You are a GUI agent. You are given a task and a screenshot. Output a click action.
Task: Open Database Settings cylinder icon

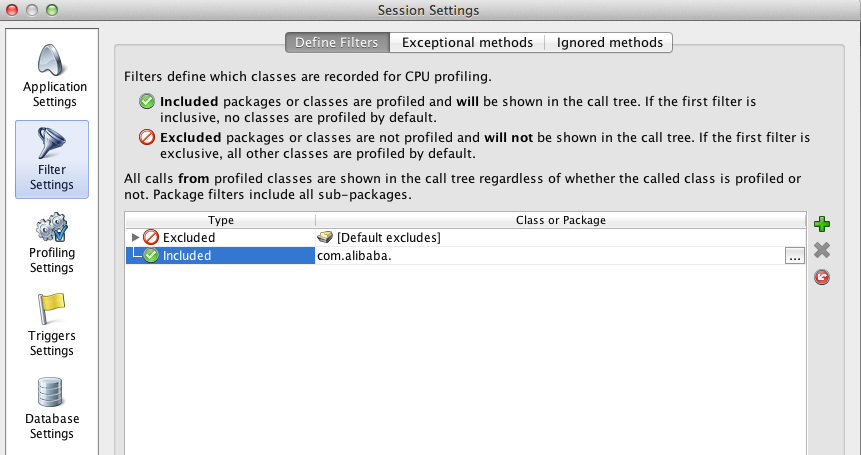(51, 392)
